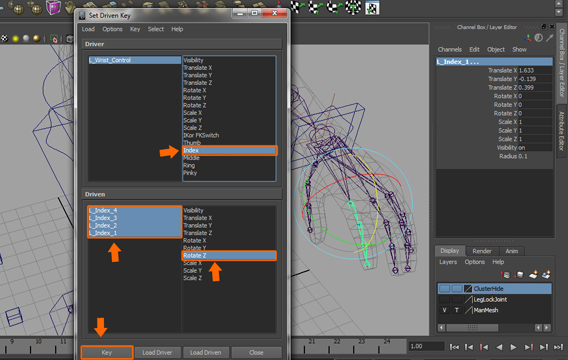Open the Show menu in Channel Box

coord(519,50)
